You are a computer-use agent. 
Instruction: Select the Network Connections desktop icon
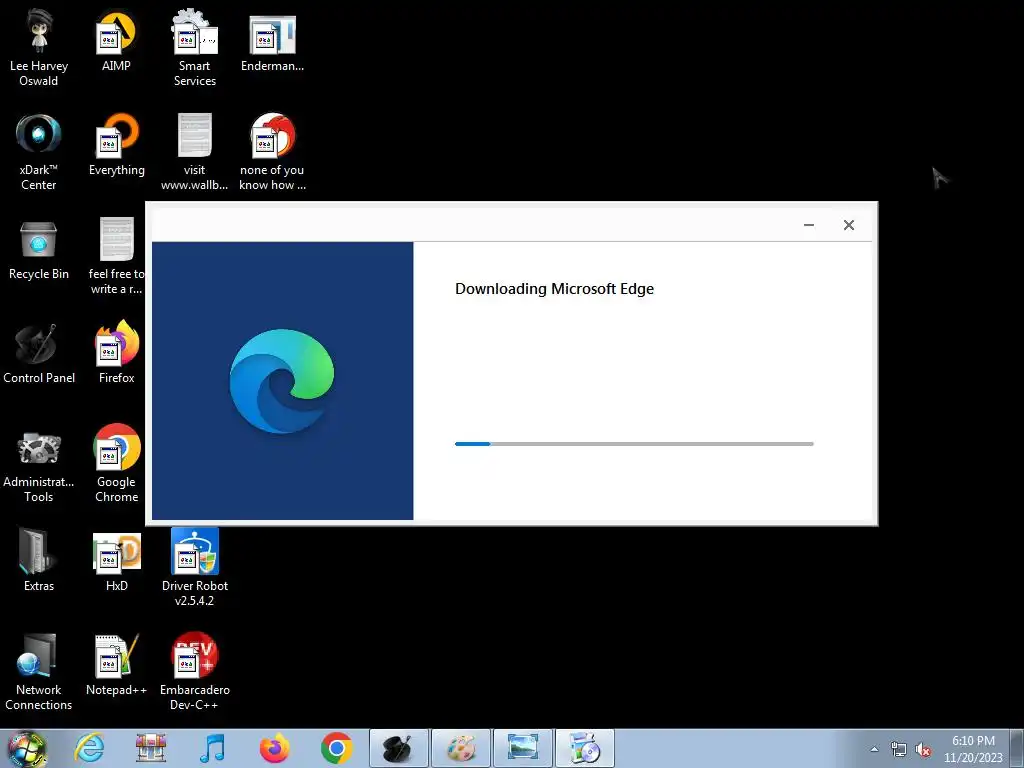tap(39, 671)
